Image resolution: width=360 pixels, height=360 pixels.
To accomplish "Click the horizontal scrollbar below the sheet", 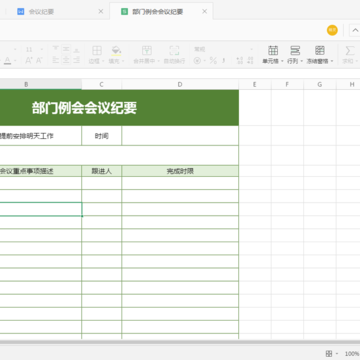I will click(x=180, y=342).
